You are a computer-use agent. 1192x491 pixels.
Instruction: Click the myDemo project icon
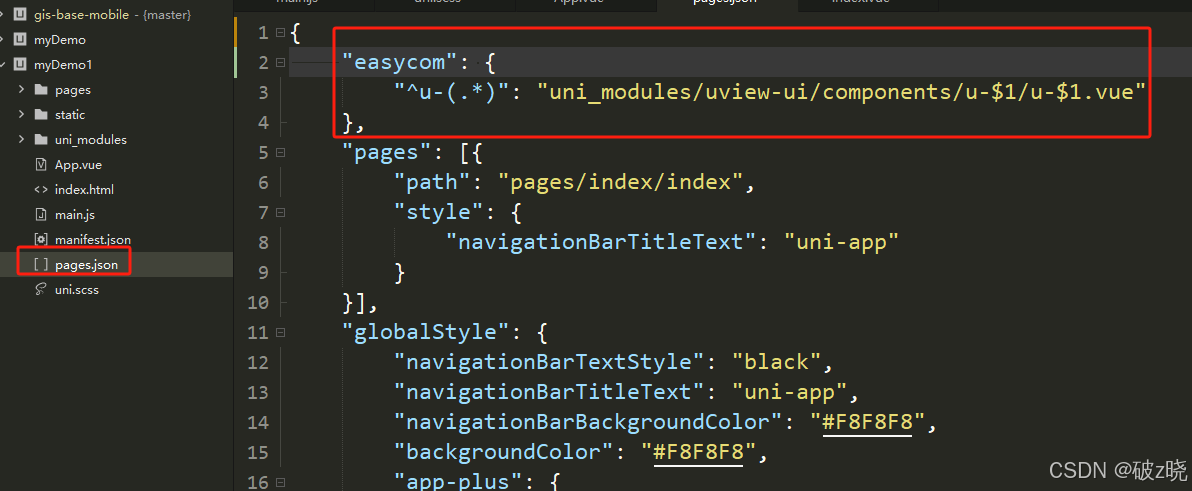pyautogui.click(x=21, y=40)
